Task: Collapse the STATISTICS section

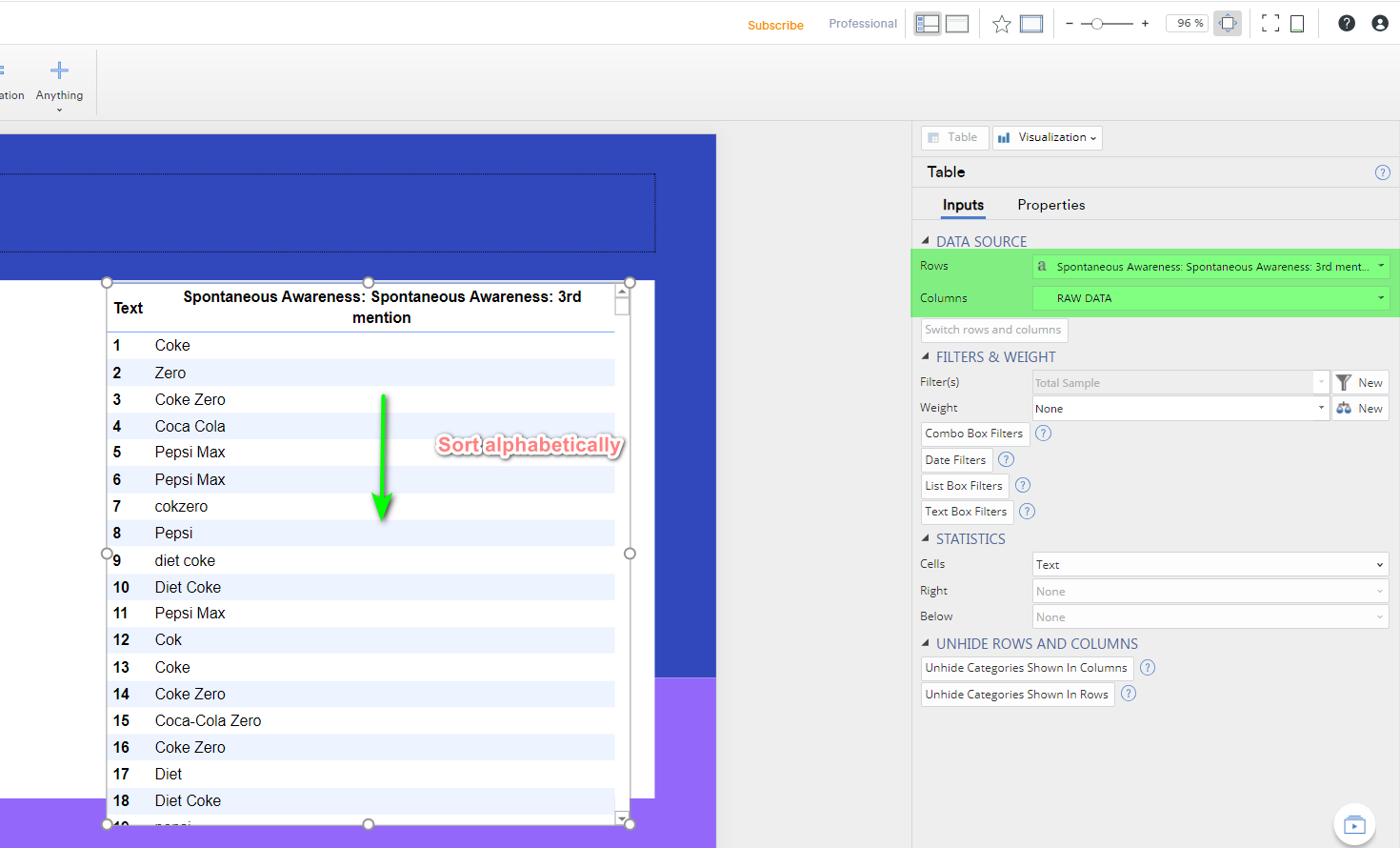Action: pyautogui.click(x=926, y=538)
